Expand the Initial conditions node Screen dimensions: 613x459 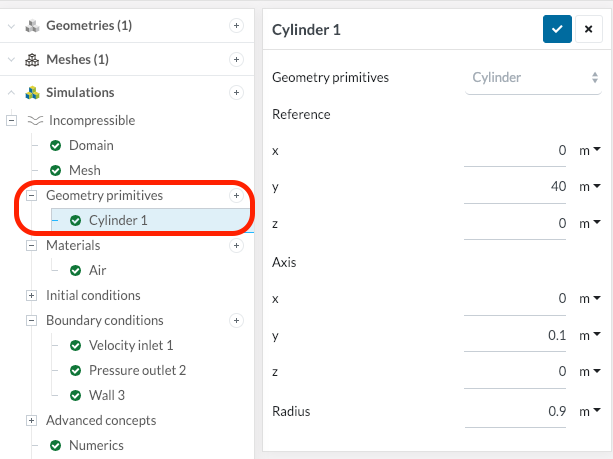[31, 295]
